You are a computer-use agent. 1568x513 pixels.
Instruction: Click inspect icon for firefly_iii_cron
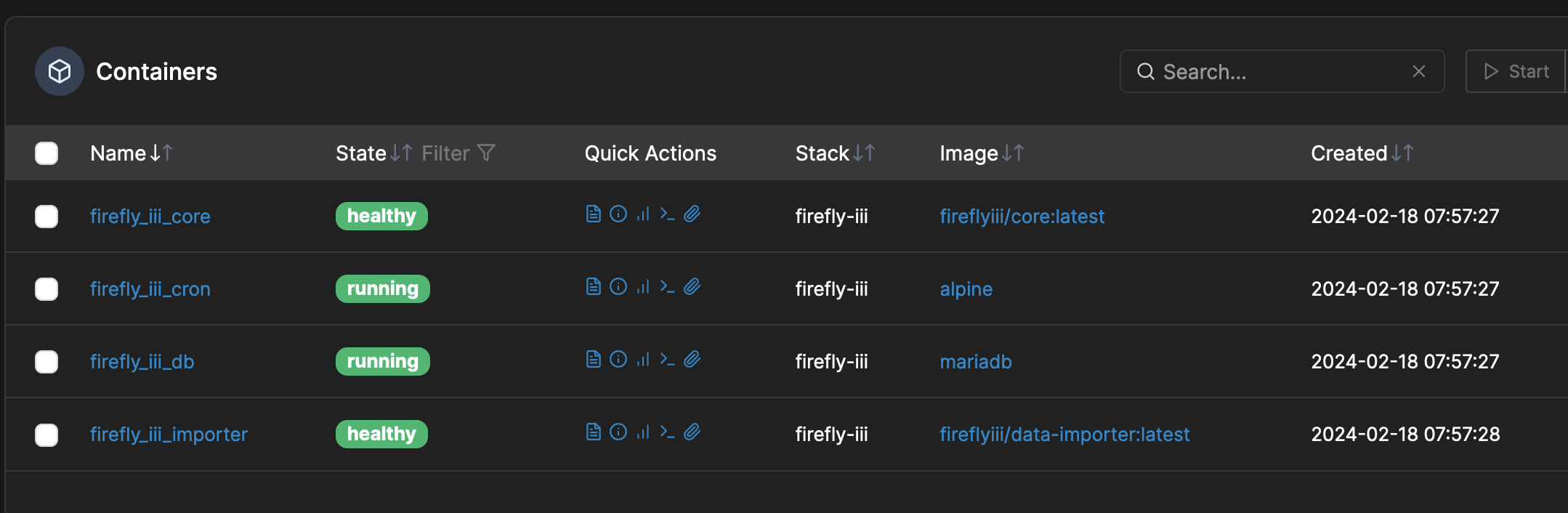tap(618, 286)
